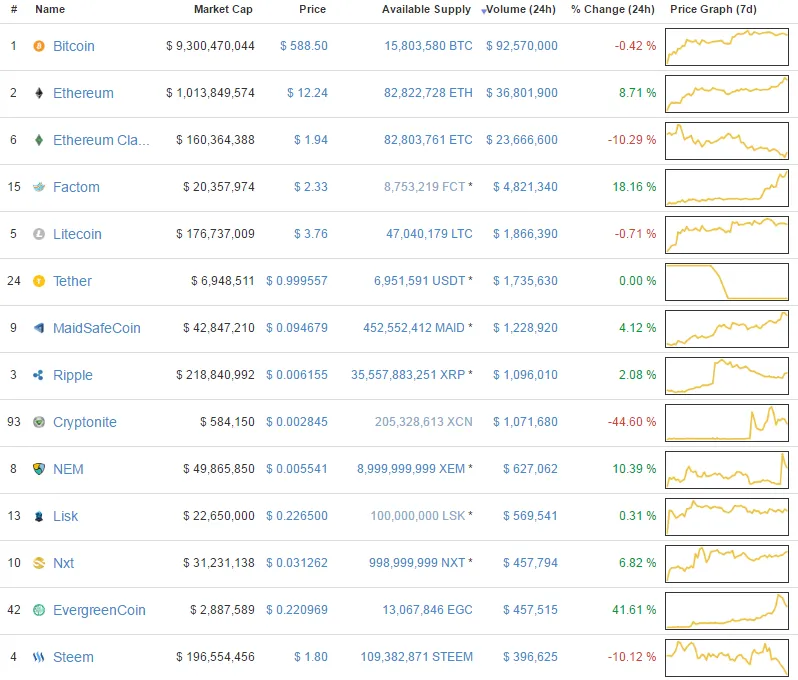Viewport: 798px width, 680px height.
Task: Click the NEM shield icon
Action: (39, 469)
